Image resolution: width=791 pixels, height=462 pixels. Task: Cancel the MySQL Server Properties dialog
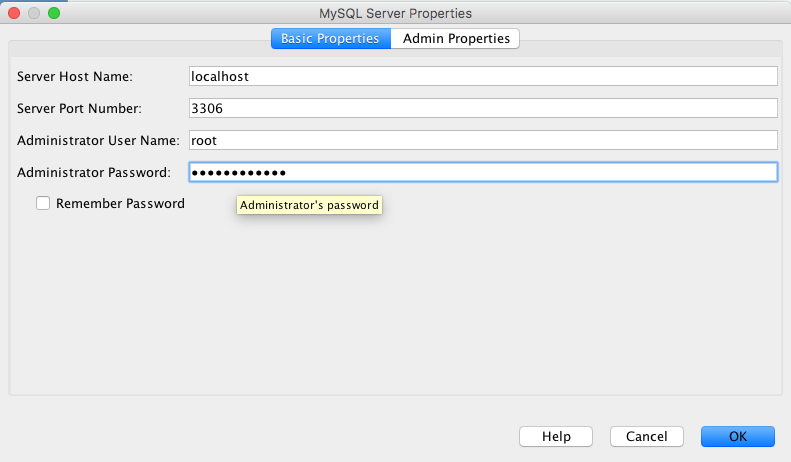pyautogui.click(x=647, y=436)
